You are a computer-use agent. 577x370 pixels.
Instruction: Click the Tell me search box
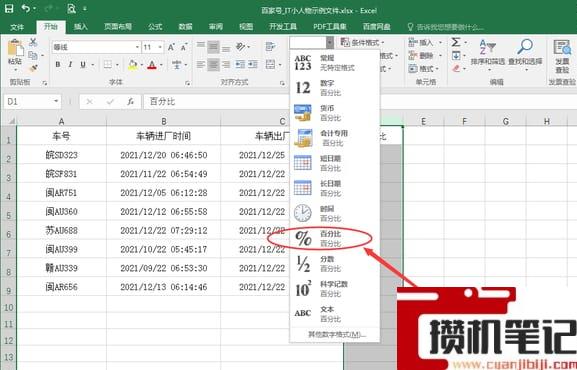tap(445, 27)
